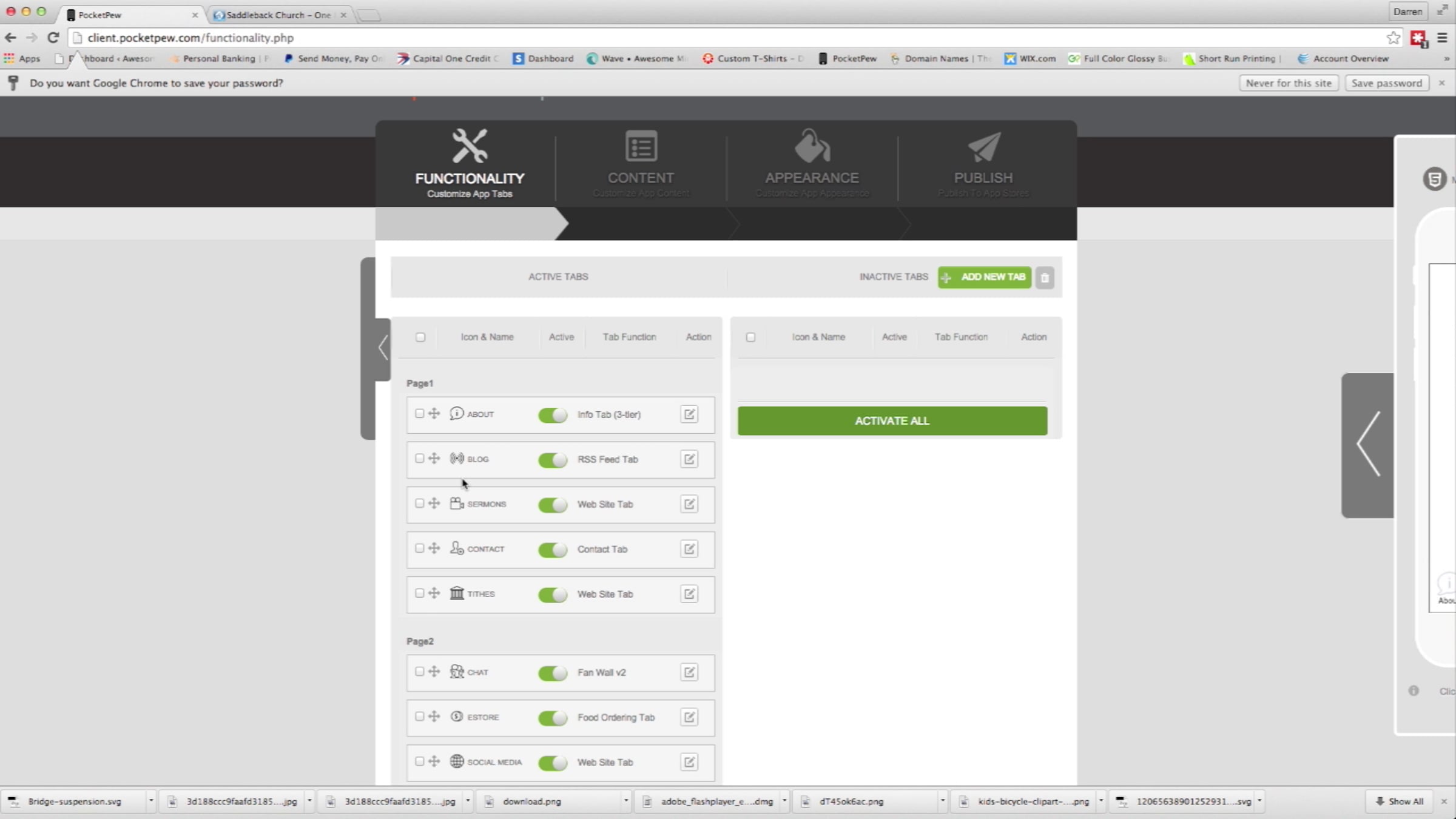
Task: Click the ACTIVATE ALL button
Action: 892,421
